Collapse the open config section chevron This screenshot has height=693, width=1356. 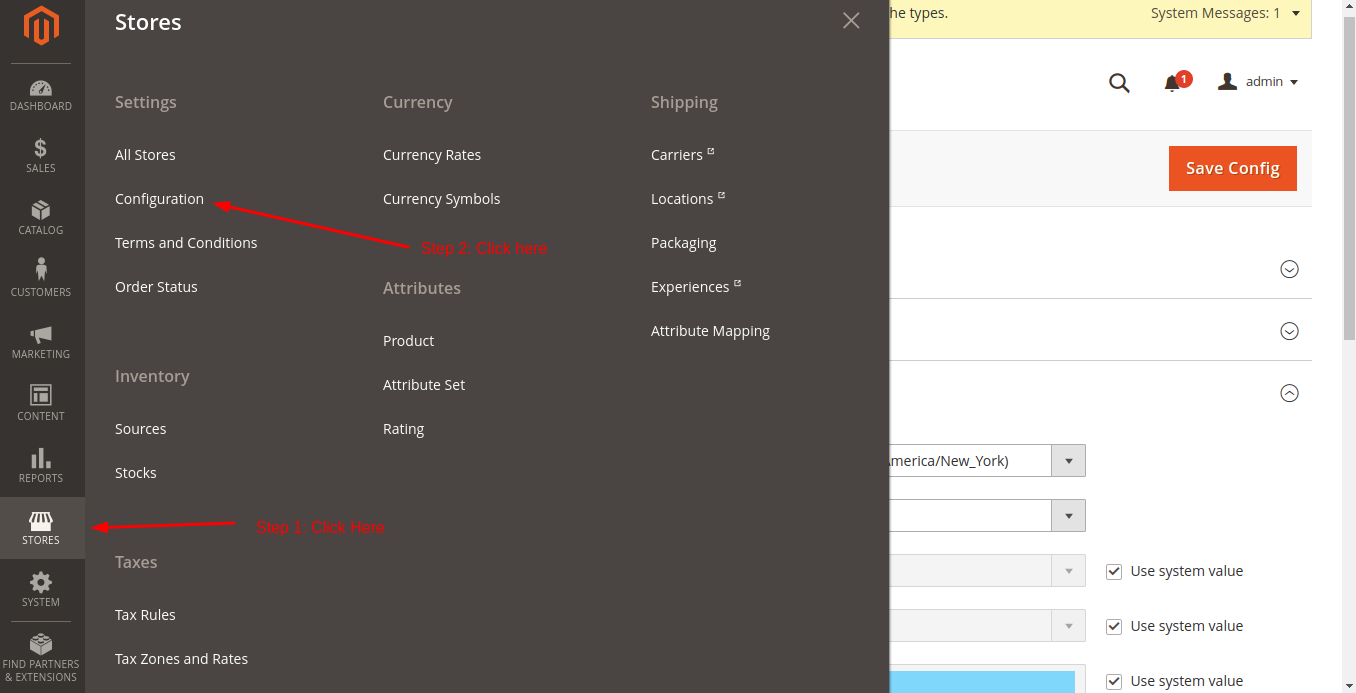click(x=1290, y=393)
